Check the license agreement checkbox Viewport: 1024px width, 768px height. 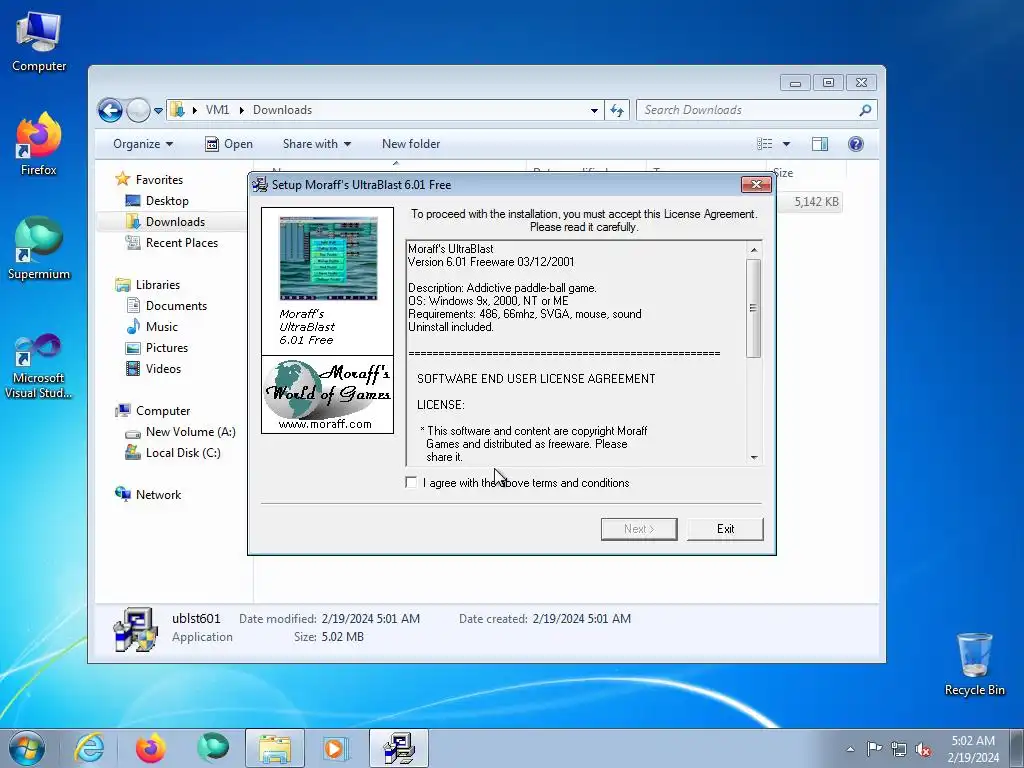tap(411, 483)
